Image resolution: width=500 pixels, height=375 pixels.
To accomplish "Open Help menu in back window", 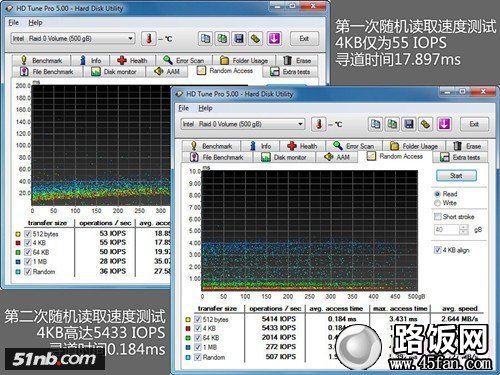I will pyautogui.click(x=35, y=22).
